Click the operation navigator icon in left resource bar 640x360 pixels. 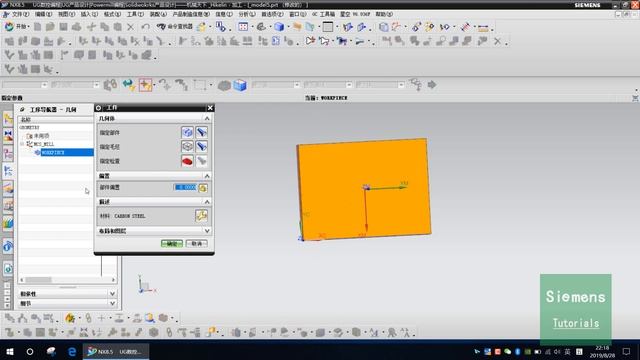tap(8, 171)
